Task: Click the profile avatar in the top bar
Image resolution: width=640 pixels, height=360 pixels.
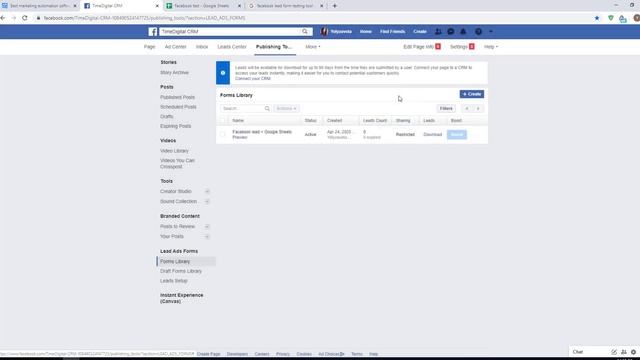Action: point(324,31)
